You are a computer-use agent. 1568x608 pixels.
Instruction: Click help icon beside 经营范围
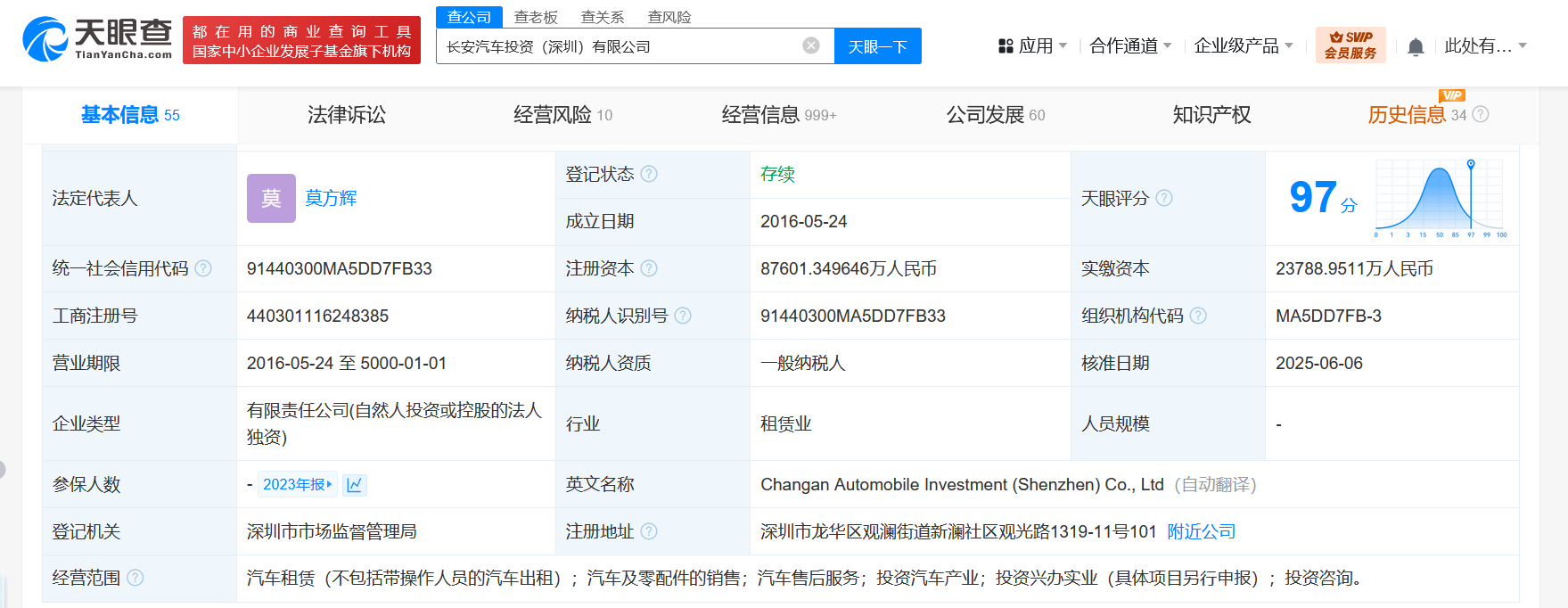click(135, 578)
